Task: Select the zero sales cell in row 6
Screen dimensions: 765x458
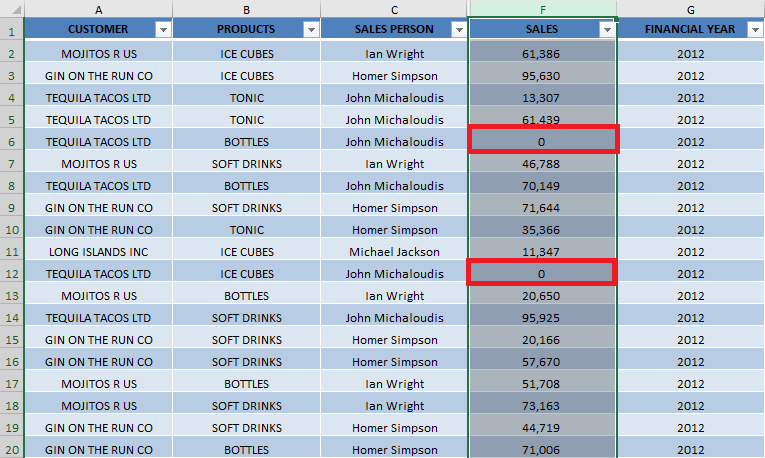Action: tap(543, 140)
